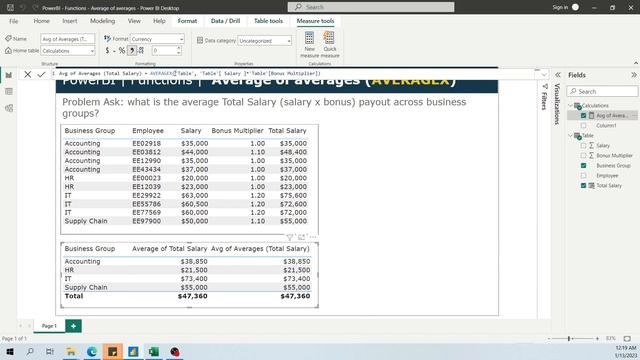Collapse the ribbon with caret
The width and height of the screenshot is (640, 360).
click(636, 63)
